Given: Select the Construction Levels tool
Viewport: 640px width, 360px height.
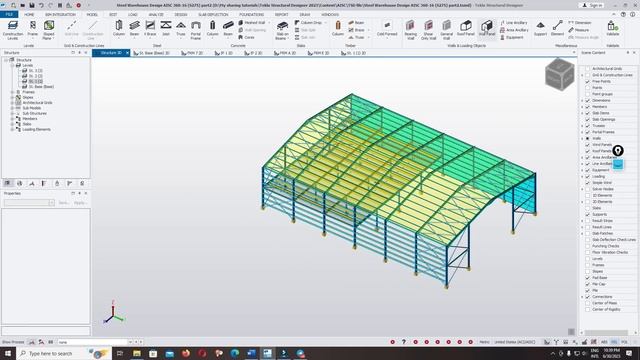Looking at the screenshot, I should click(13, 30).
